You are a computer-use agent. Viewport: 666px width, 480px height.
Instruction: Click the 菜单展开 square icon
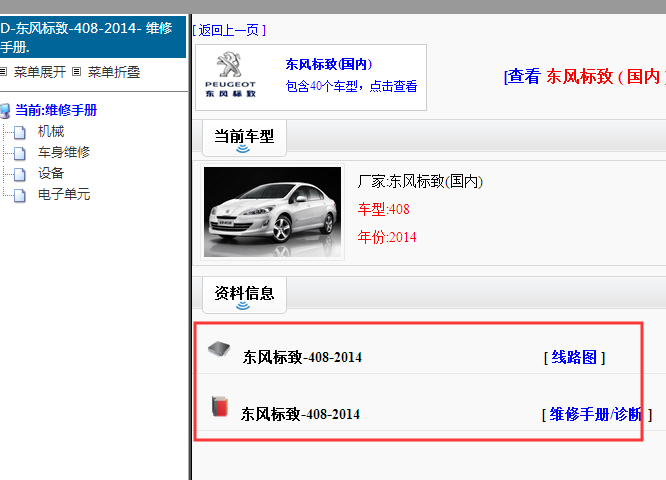(x=3, y=71)
